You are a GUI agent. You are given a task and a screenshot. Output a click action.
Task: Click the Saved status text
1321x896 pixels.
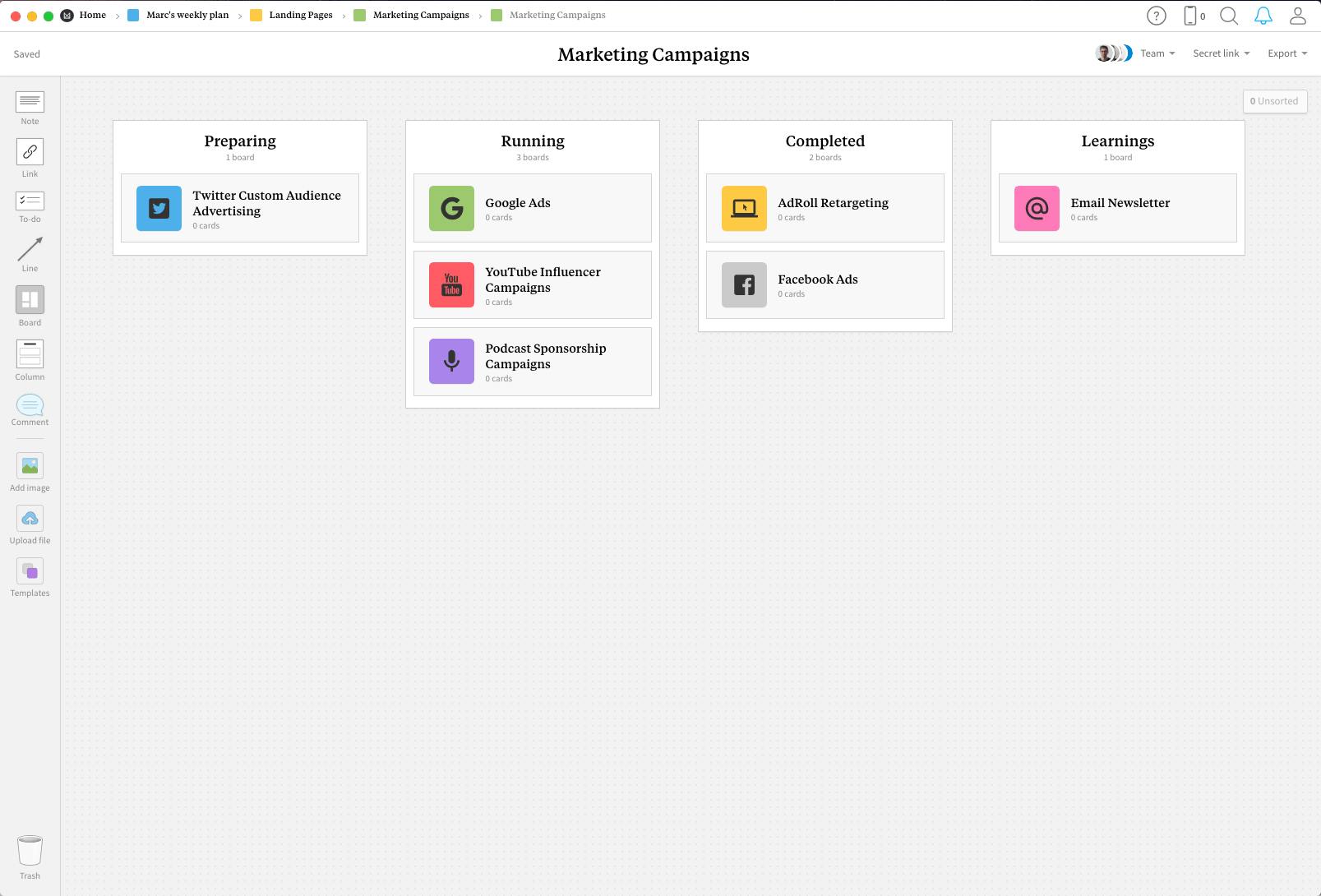27,54
